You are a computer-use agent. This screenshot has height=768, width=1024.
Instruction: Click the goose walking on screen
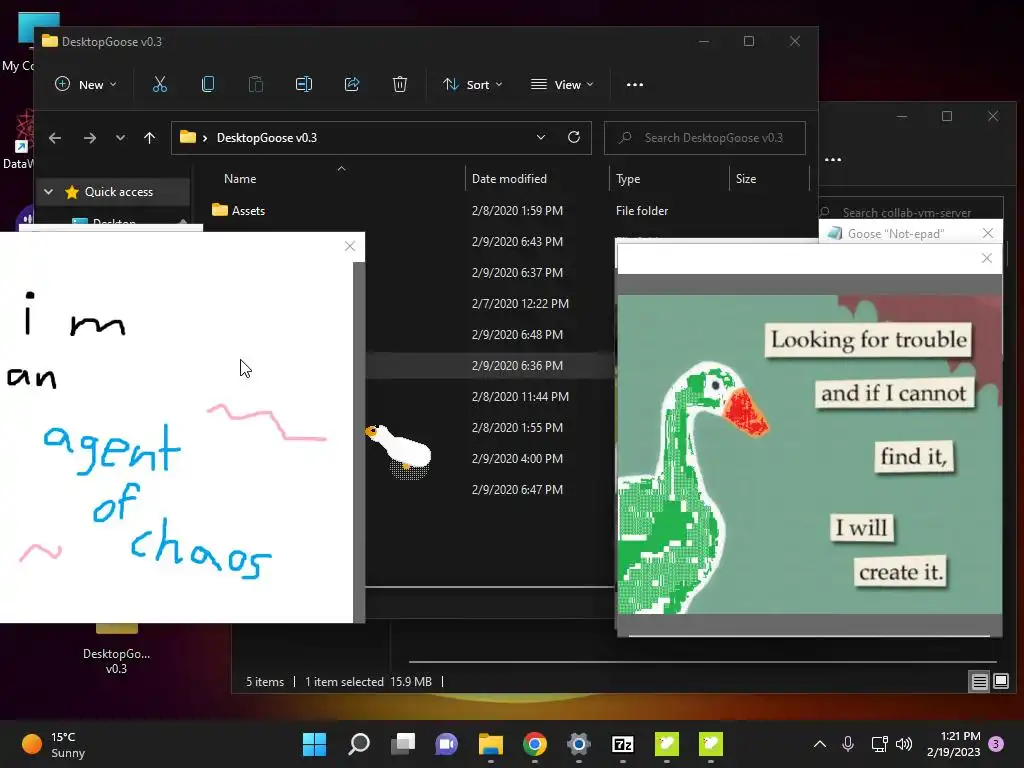point(400,450)
